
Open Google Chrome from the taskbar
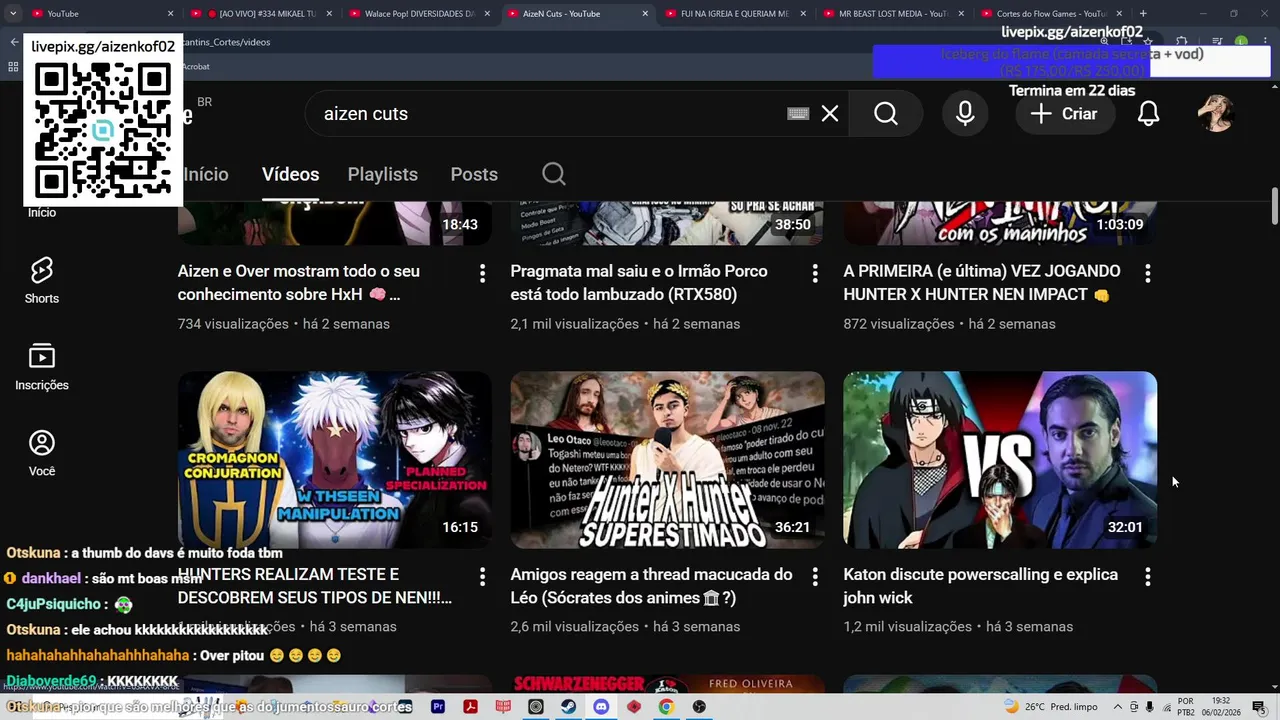(666, 707)
